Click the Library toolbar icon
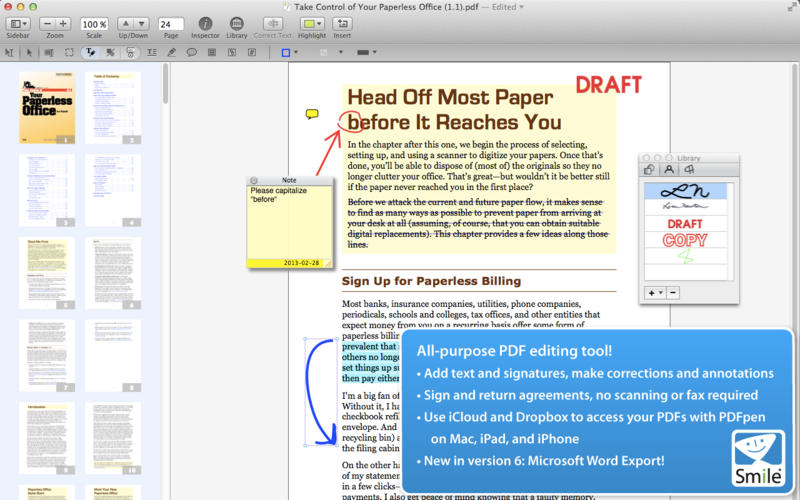Viewport: 800px width, 500px height. click(237, 23)
